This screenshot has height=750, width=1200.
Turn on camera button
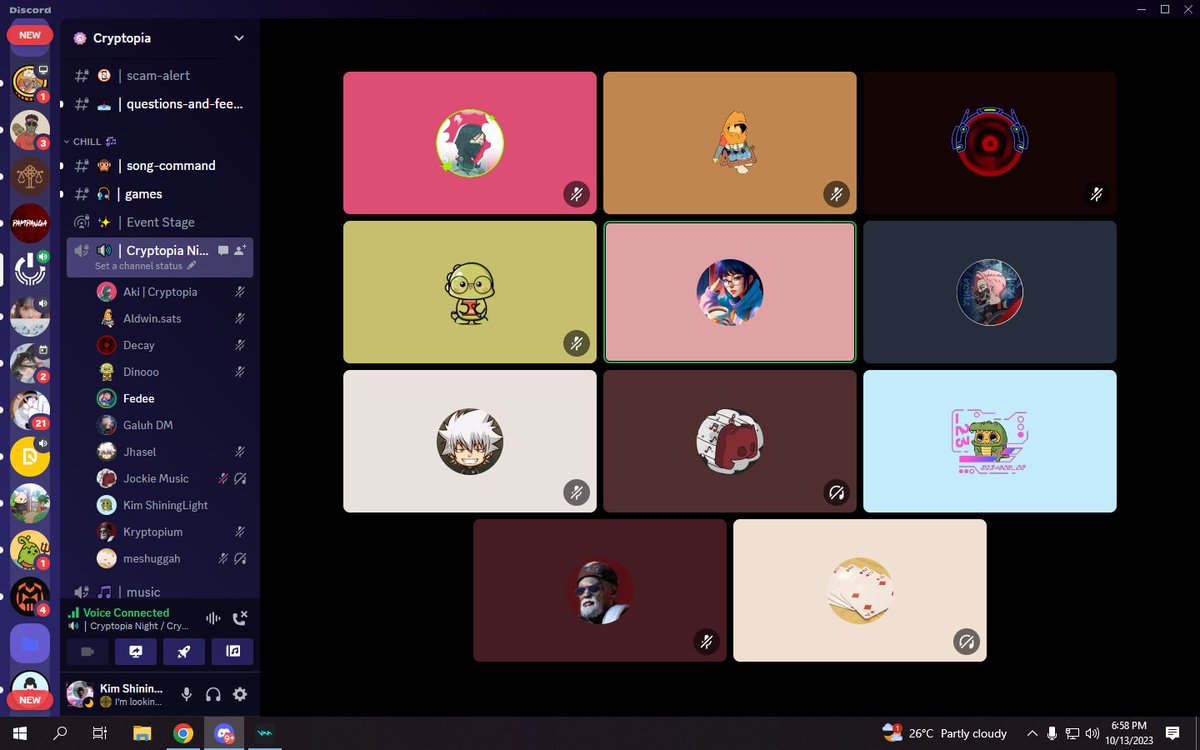coord(87,651)
